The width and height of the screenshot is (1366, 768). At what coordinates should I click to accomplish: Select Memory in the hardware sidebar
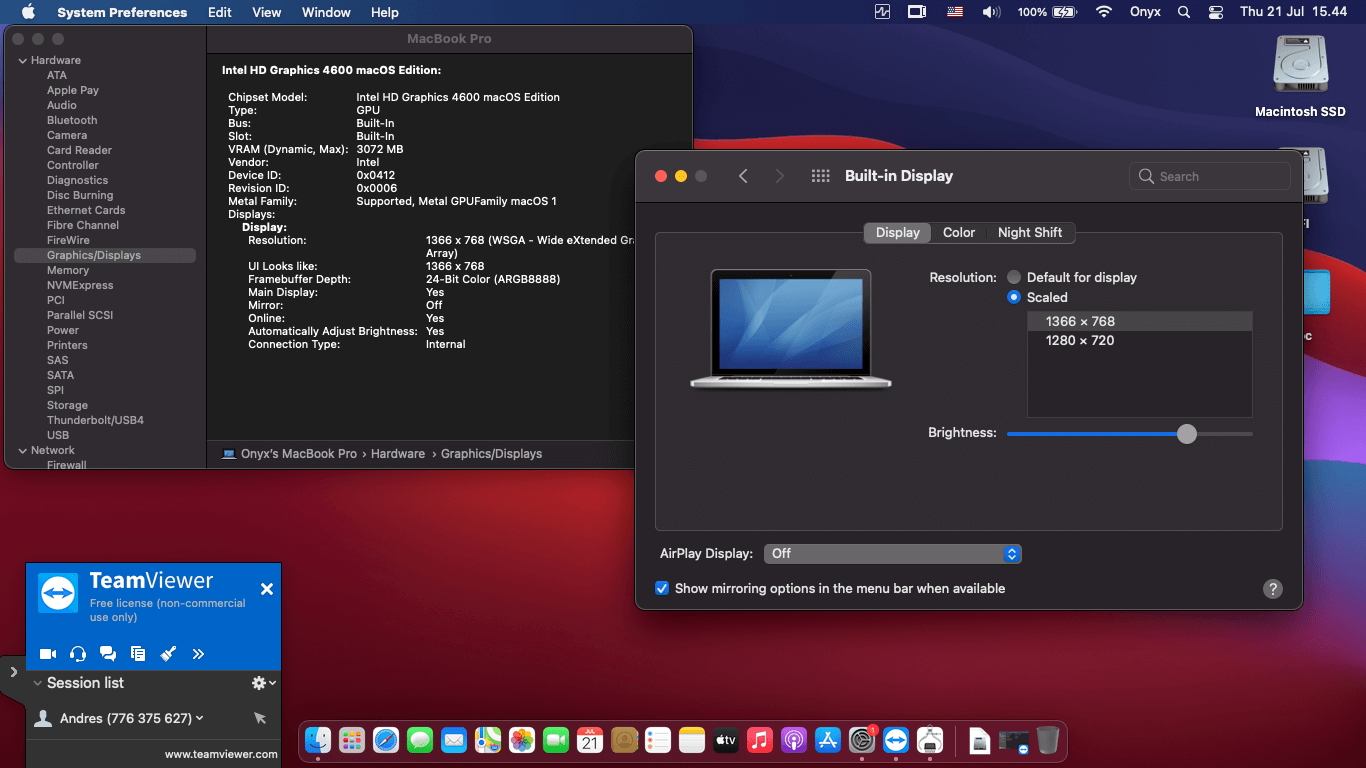pos(68,270)
